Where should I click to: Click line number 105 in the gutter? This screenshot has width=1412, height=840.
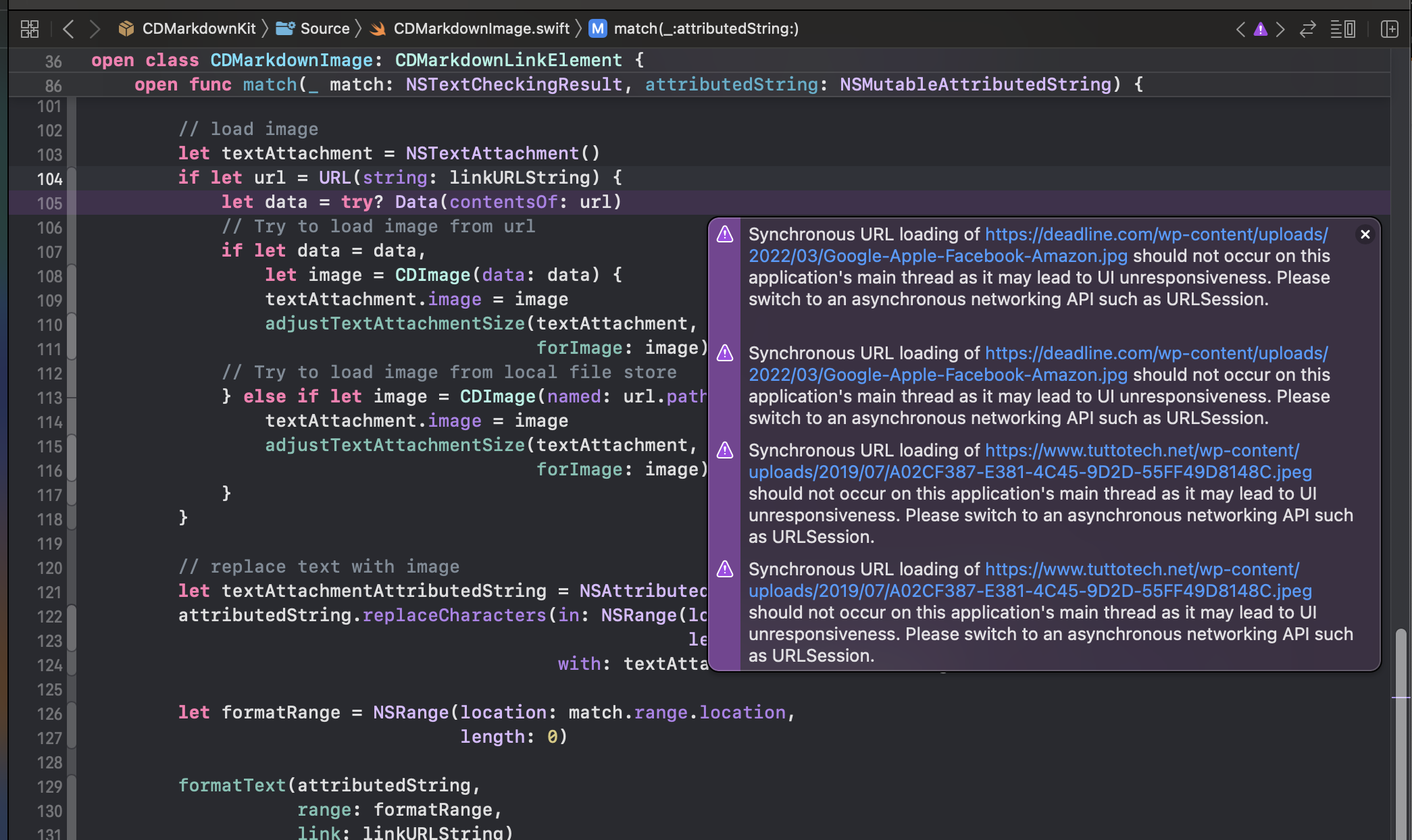pyautogui.click(x=49, y=203)
